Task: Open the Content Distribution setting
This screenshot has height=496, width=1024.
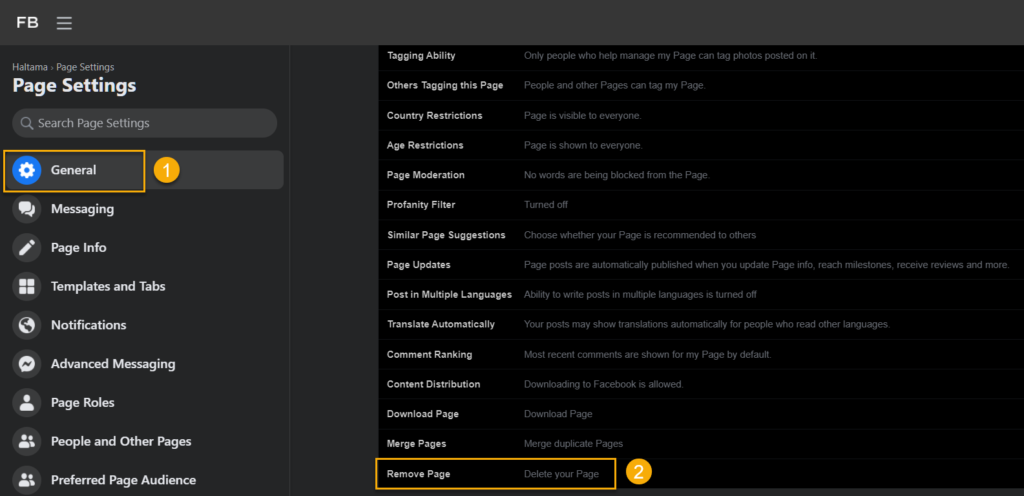Action: coord(434,384)
